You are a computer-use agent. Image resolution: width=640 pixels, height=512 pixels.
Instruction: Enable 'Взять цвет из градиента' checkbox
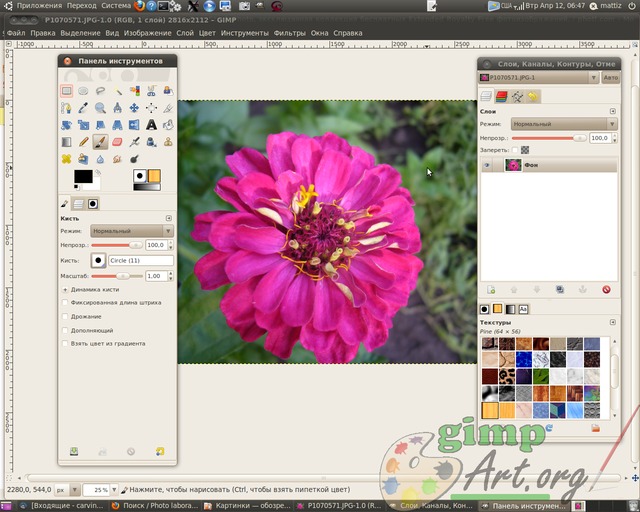[x=64, y=343]
